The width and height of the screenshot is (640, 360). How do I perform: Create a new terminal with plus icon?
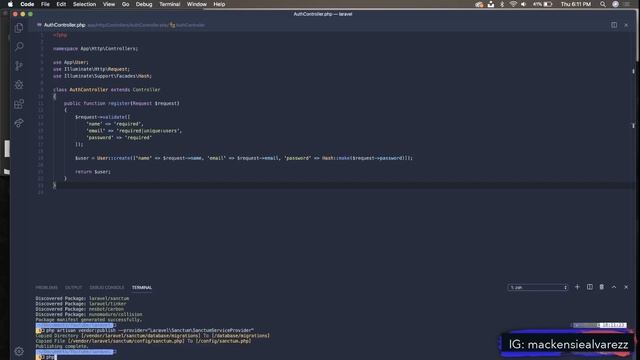tap(577, 287)
